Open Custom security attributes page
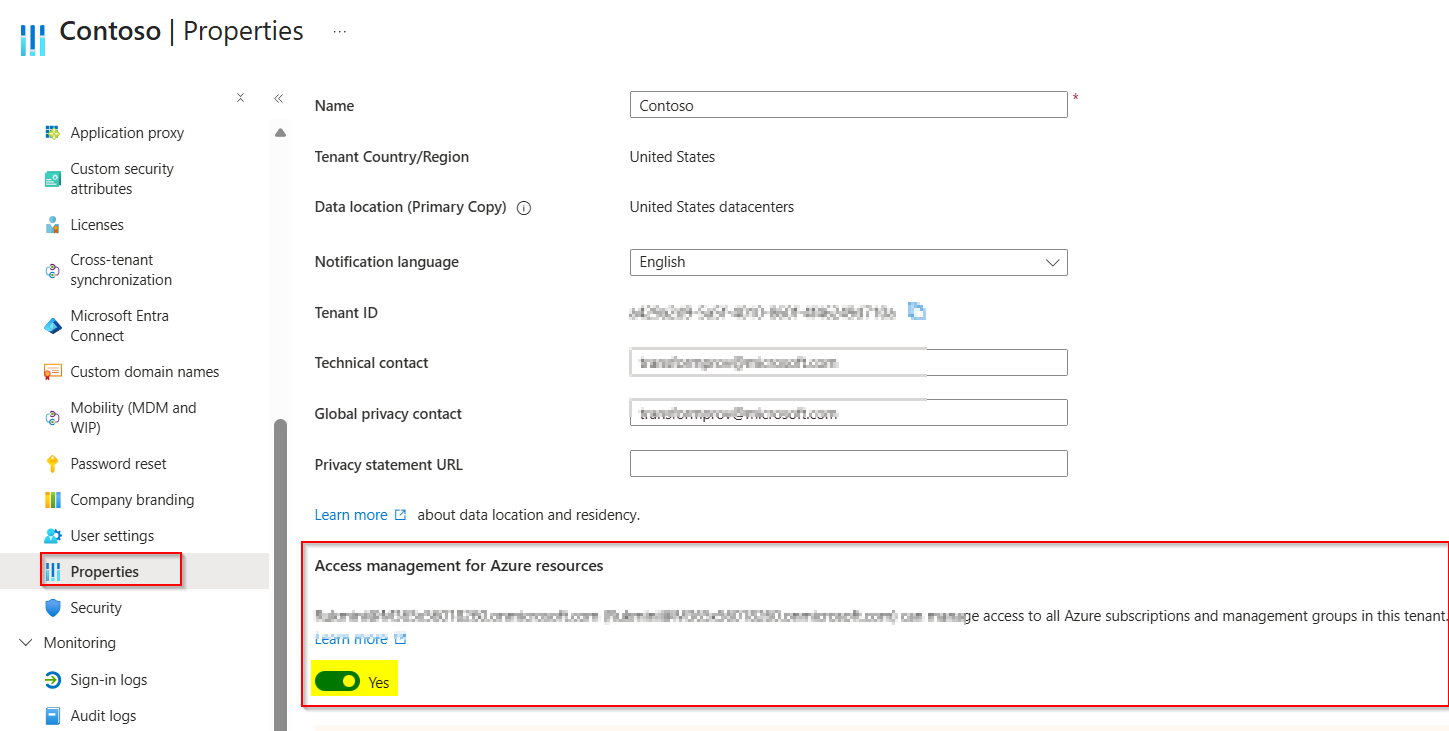Viewport: 1449px width, 731px height. (122, 179)
